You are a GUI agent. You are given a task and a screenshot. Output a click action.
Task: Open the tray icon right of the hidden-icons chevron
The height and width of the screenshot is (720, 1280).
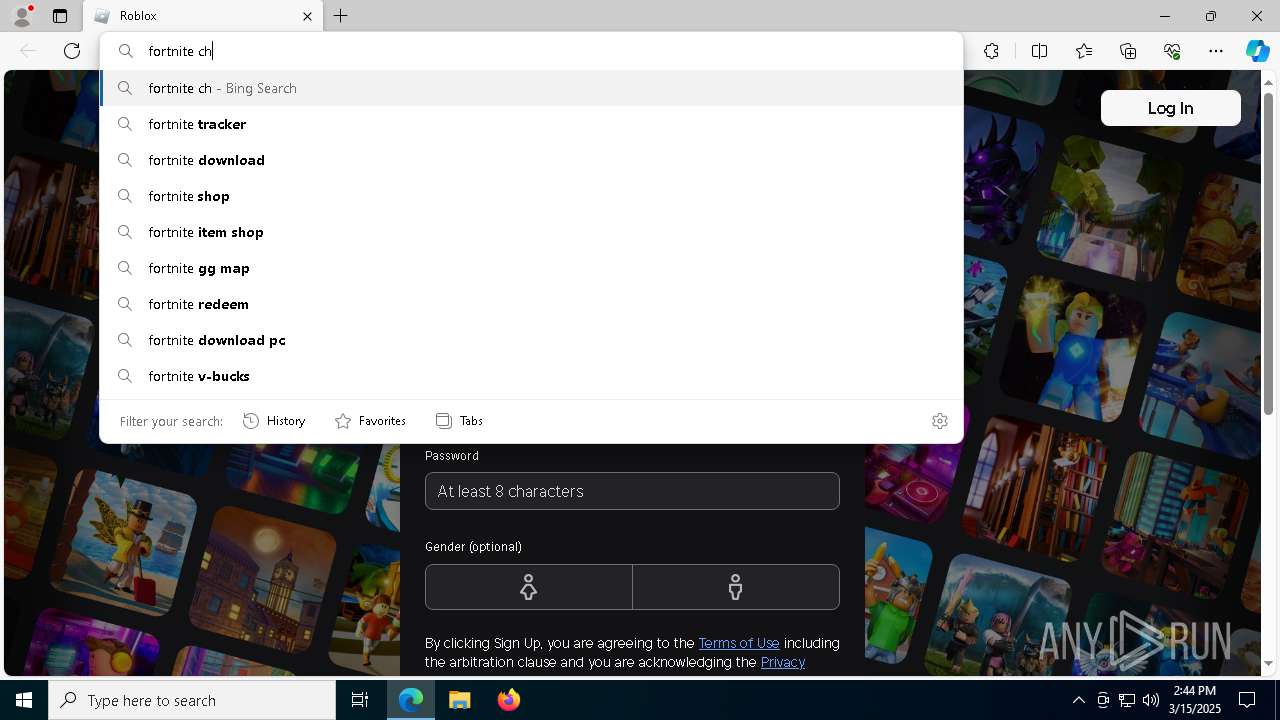[x=1103, y=700]
